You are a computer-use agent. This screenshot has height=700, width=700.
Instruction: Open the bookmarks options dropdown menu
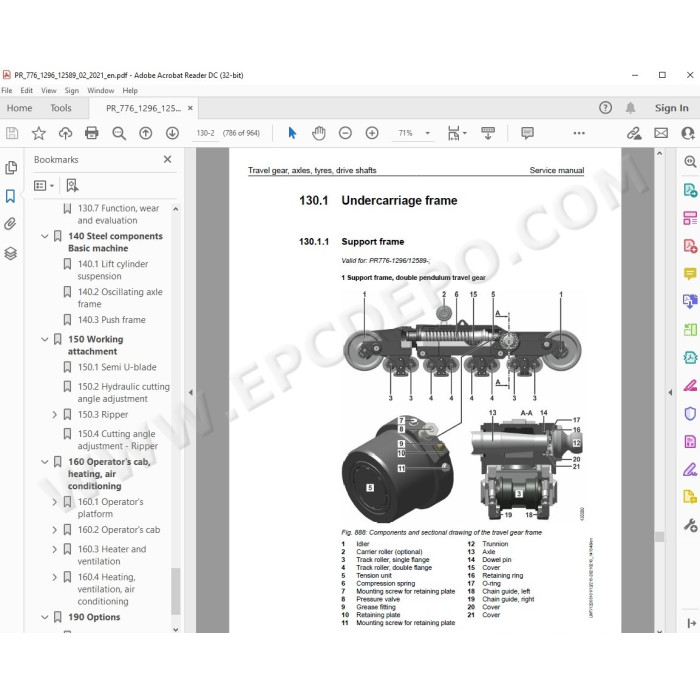tap(44, 185)
